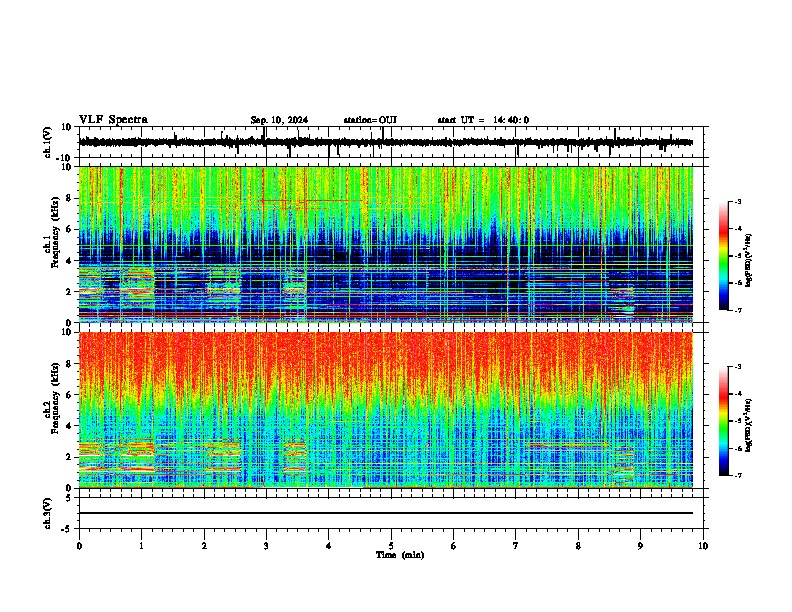
Task: Click time axis tick label "1"
Action: tap(141, 546)
